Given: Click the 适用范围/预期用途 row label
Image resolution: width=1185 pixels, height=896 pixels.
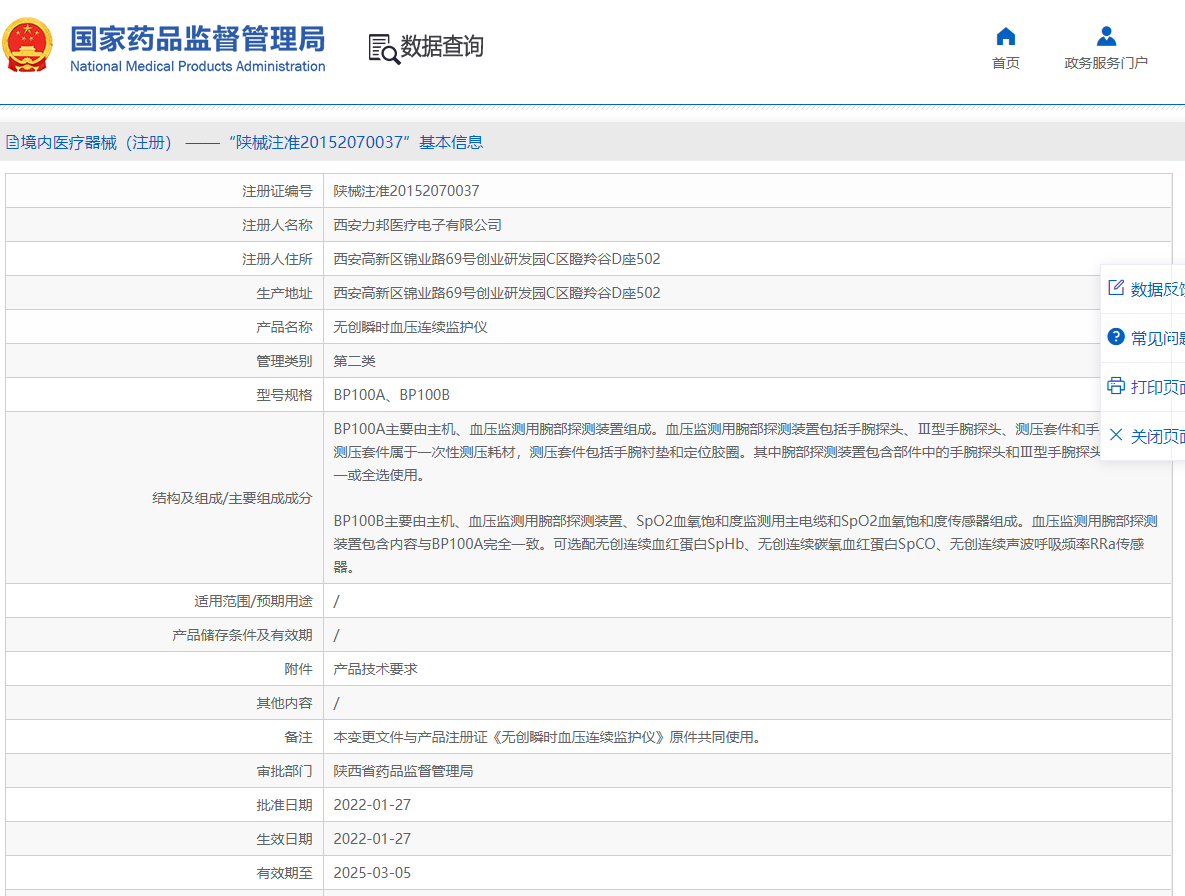Looking at the screenshot, I should [253, 601].
